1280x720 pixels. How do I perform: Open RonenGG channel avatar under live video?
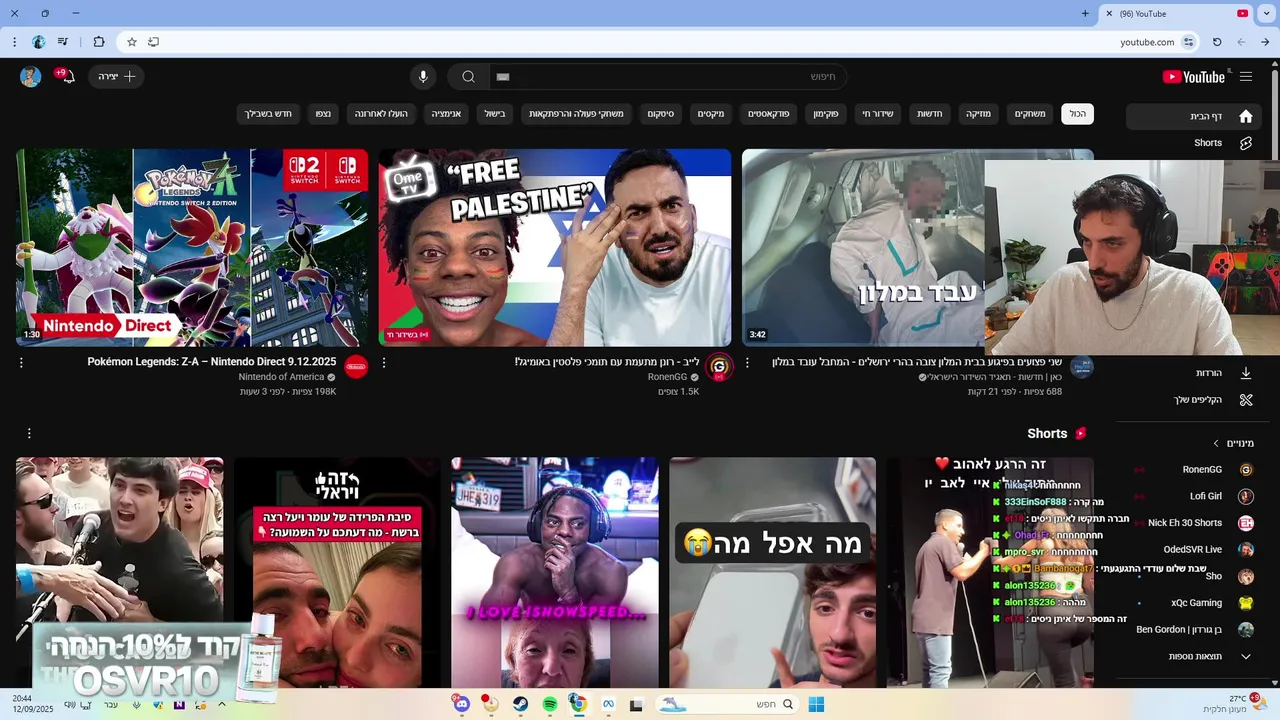tap(719, 367)
